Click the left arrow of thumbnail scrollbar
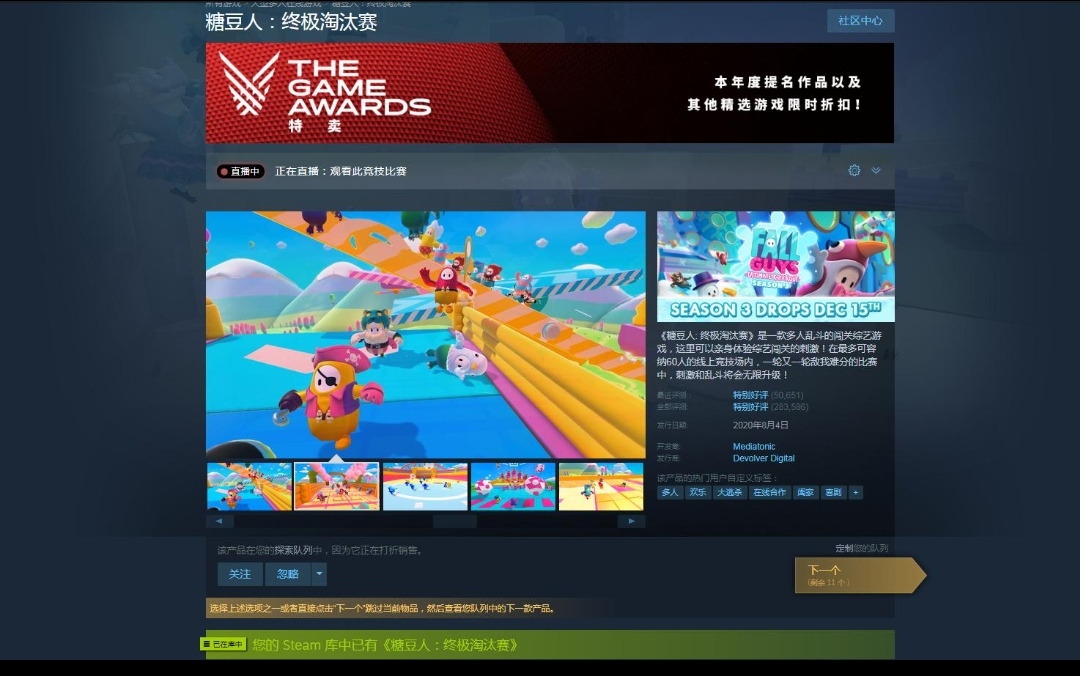The height and width of the screenshot is (676, 1080). [x=219, y=521]
